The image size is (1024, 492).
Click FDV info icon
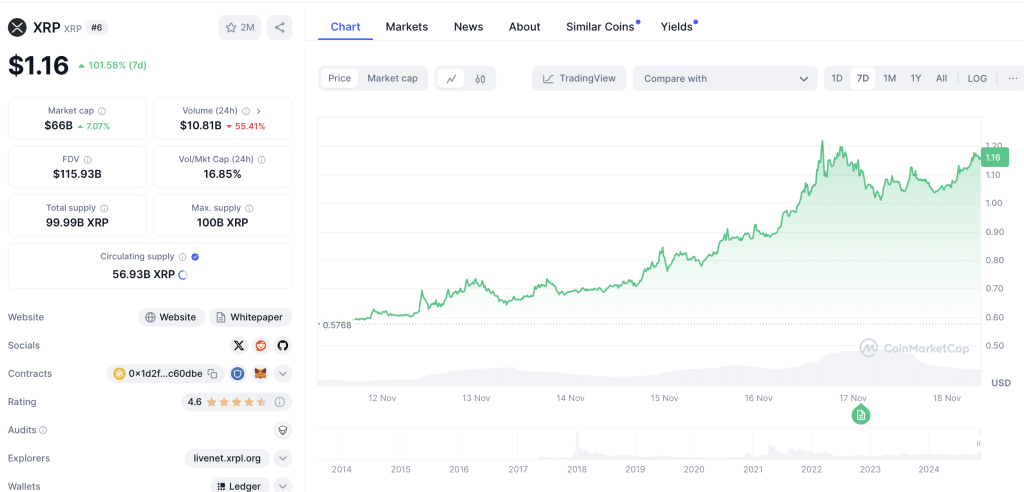(88, 159)
